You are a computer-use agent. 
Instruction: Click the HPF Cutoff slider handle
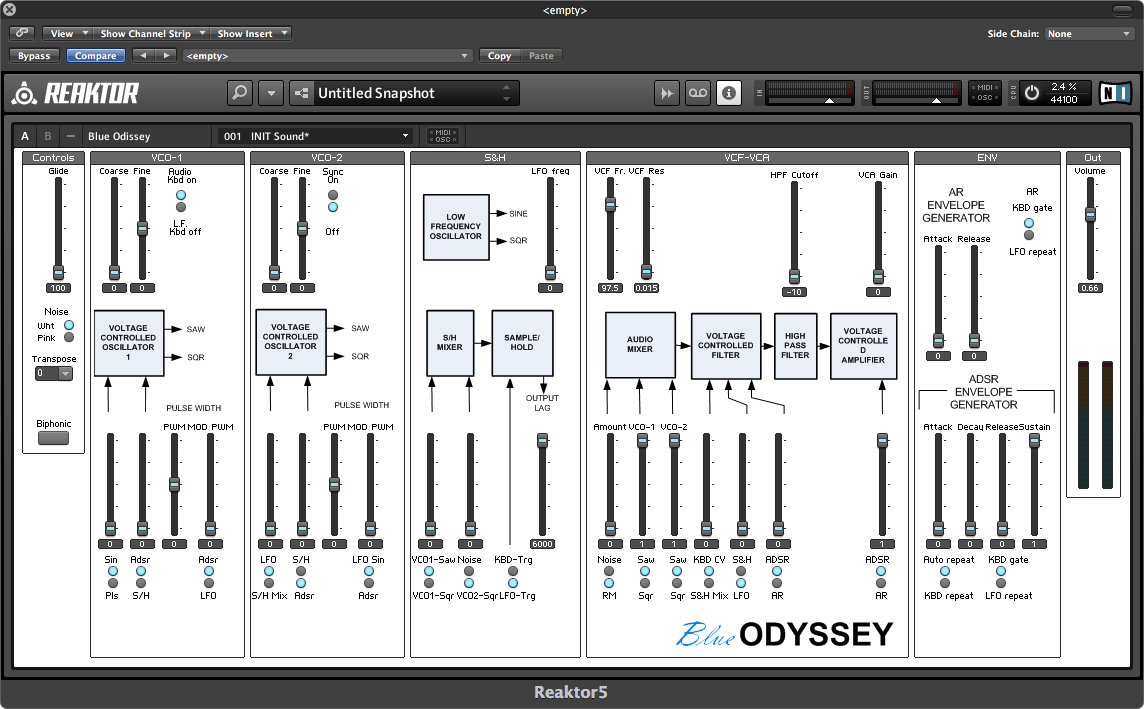pos(794,276)
